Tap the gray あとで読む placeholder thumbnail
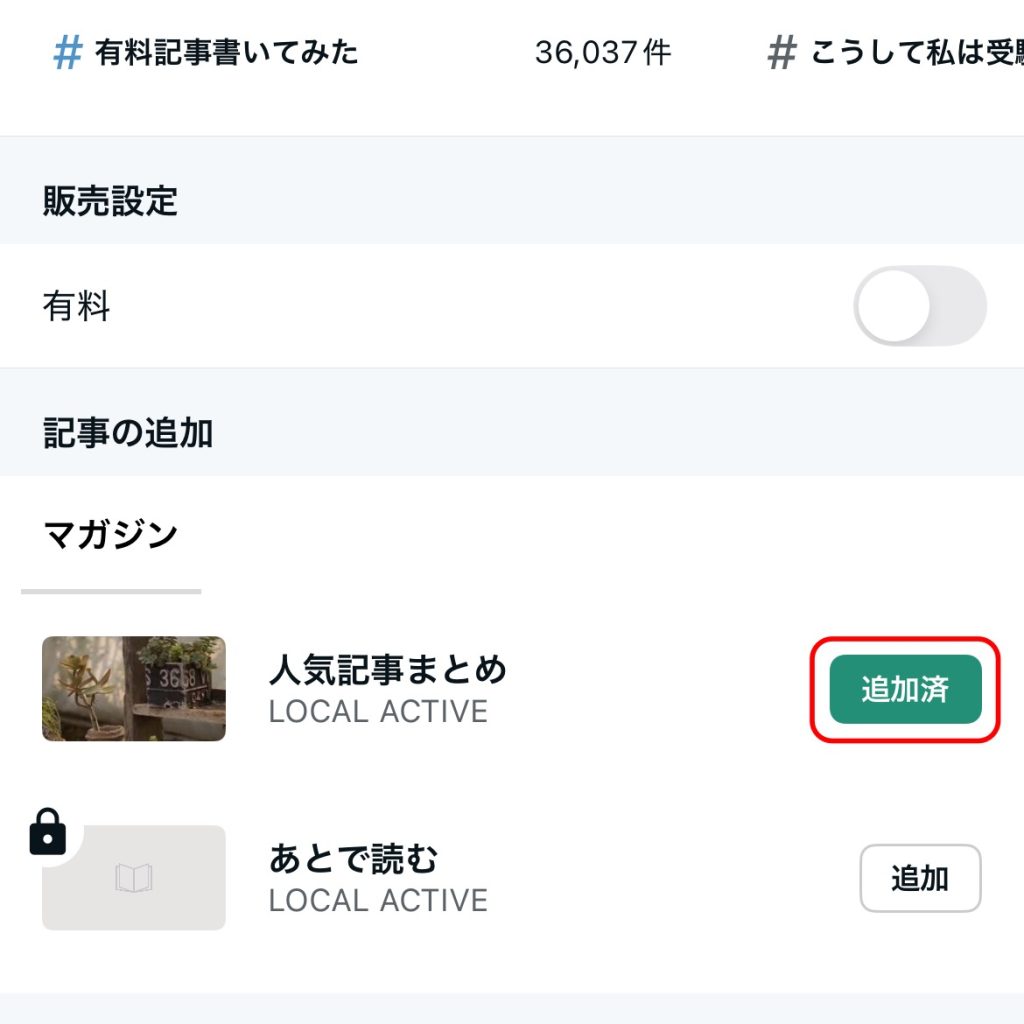Image resolution: width=1024 pixels, height=1024 pixels. coord(134,878)
